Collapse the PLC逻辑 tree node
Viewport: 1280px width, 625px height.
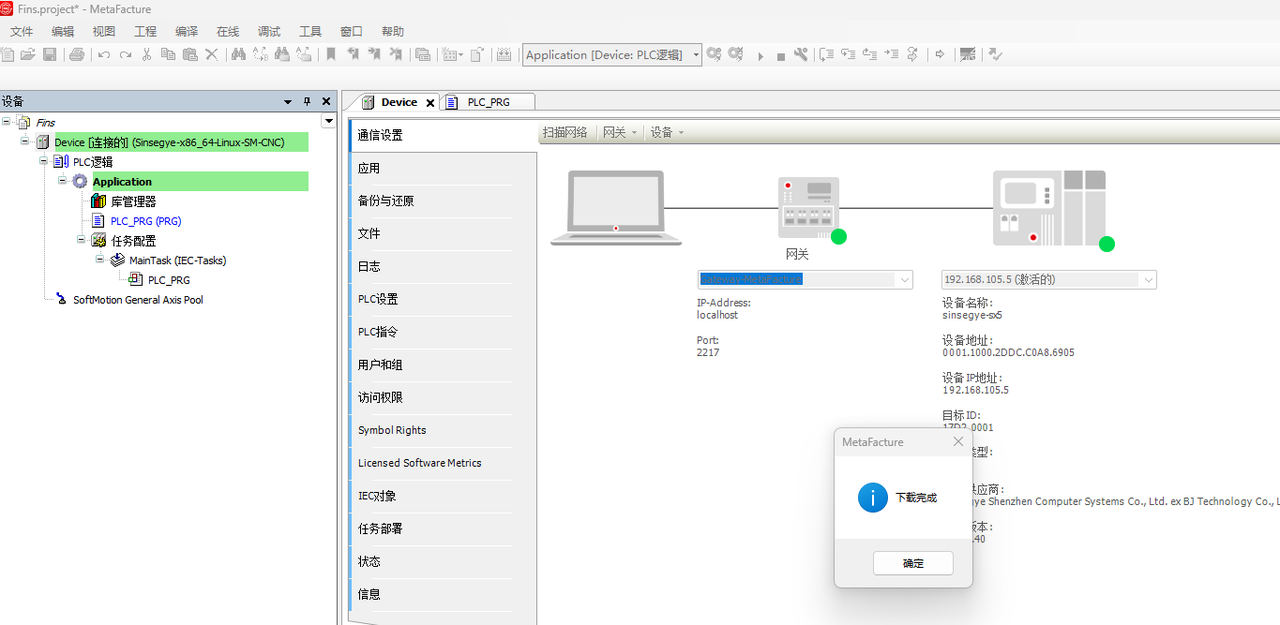point(43,161)
